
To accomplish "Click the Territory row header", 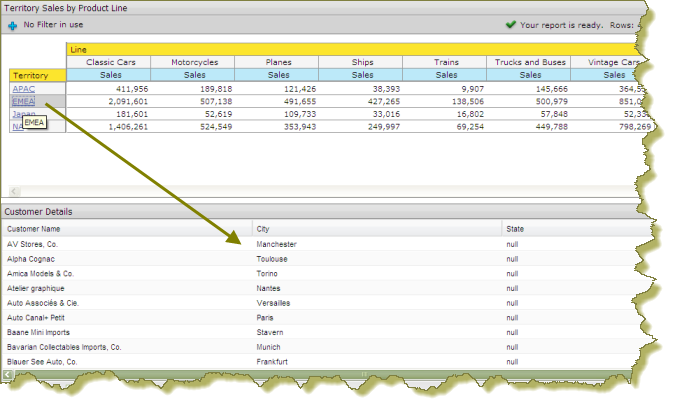I will point(37,75).
